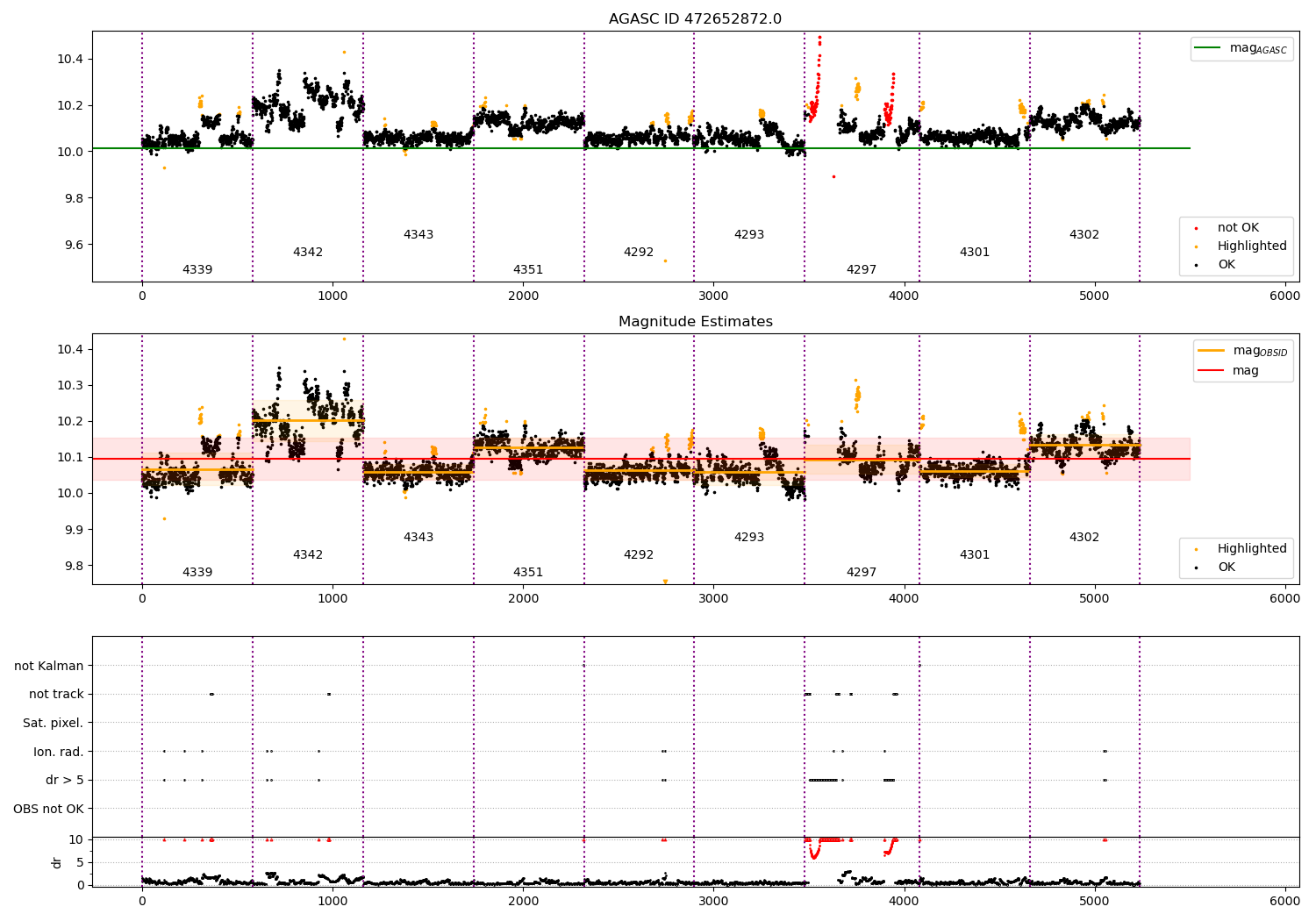Select the red 'mag' legend entry in middle plot
This screenshot has width=1316, height=921.
[x=1229, y=371]
